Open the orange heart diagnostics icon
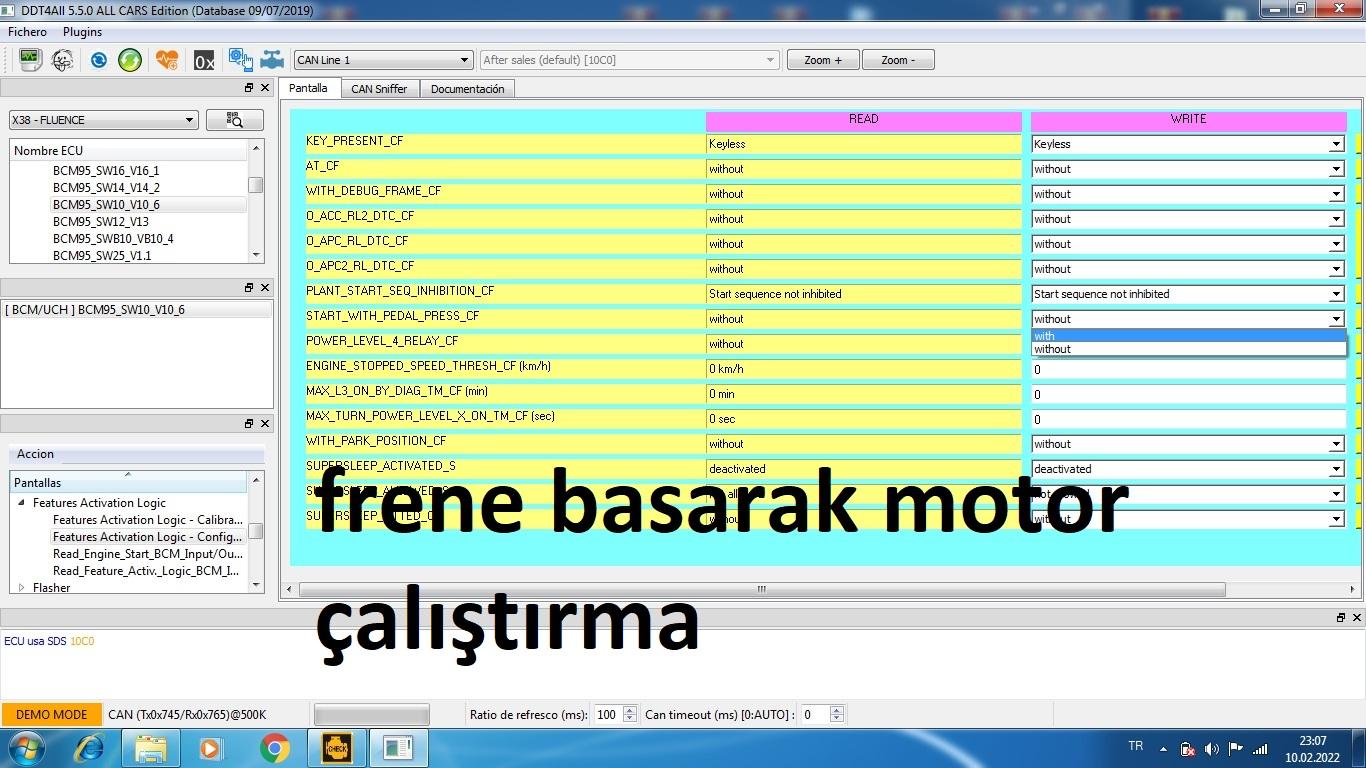Image resolution: width=1366 pixels, height=768 pixels. pyautogui.click(x=167, y=60)
